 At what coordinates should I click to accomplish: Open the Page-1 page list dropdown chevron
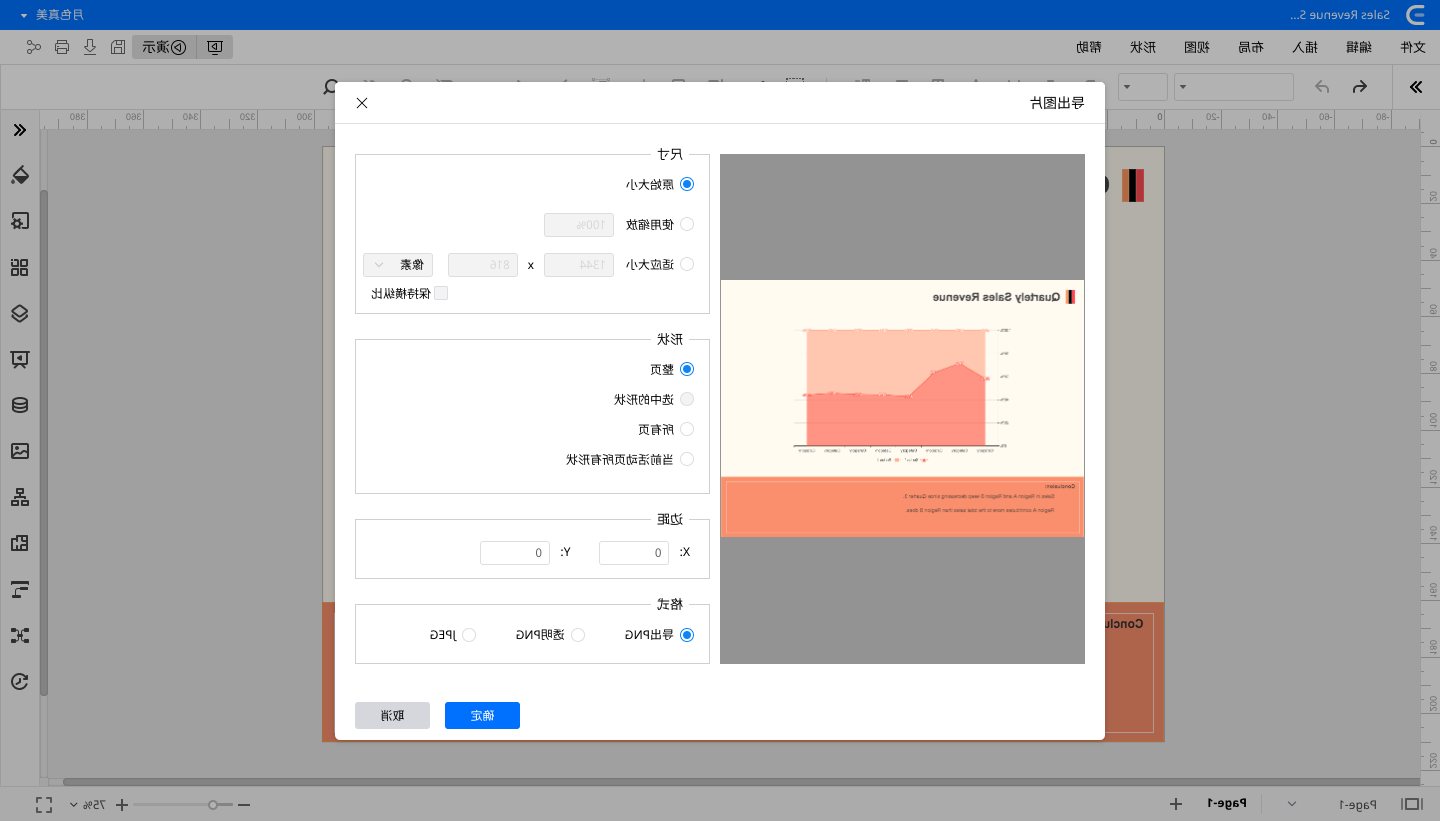point(1291,804)
